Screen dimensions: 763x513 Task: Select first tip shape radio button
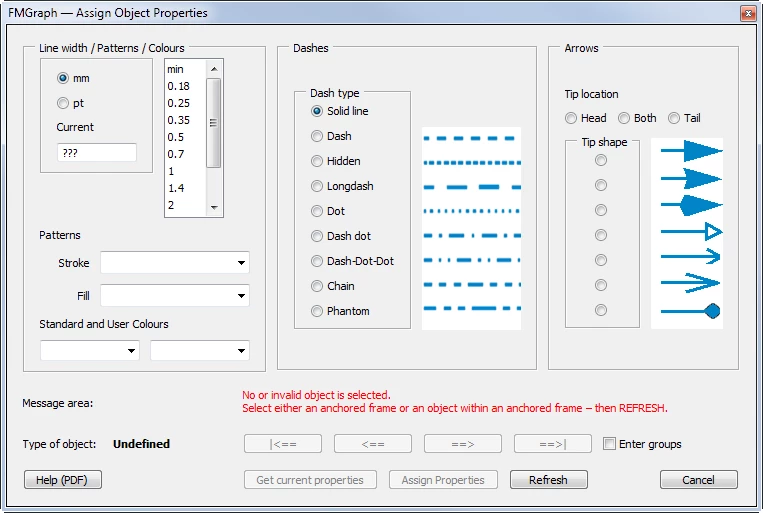click(601, 160)
